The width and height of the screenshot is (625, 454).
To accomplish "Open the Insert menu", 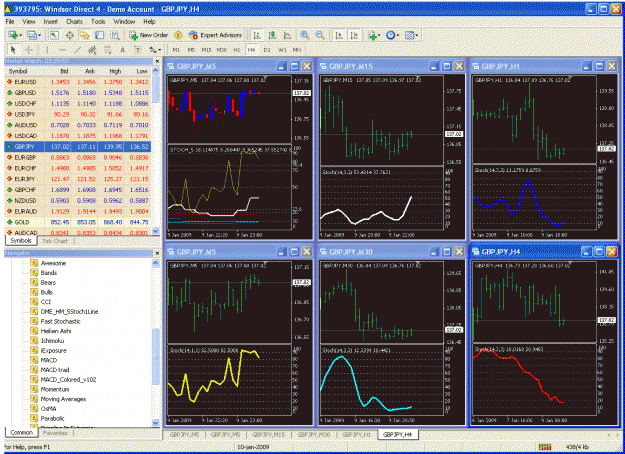I will coord(51,22).
